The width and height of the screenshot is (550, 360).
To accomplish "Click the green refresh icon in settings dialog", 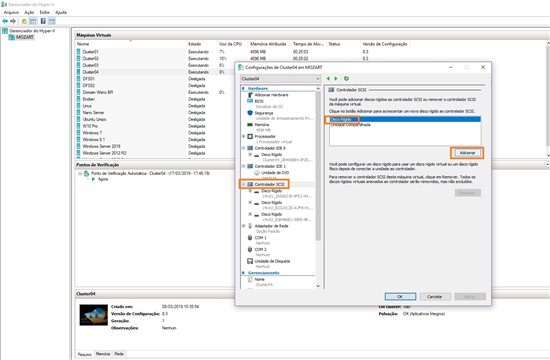I will (346, 79).
